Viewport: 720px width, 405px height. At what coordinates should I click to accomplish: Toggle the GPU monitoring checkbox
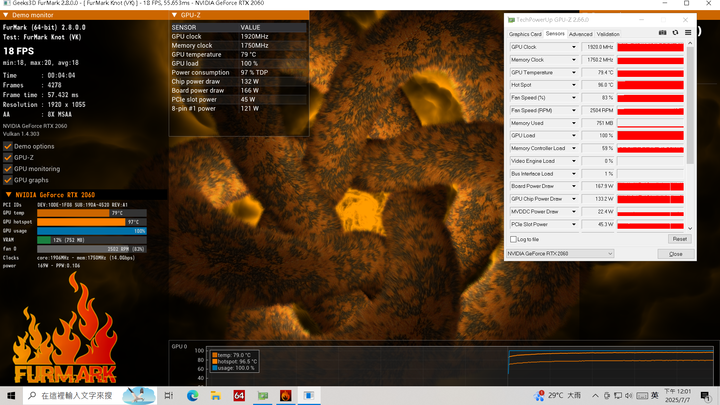[8, 169]
